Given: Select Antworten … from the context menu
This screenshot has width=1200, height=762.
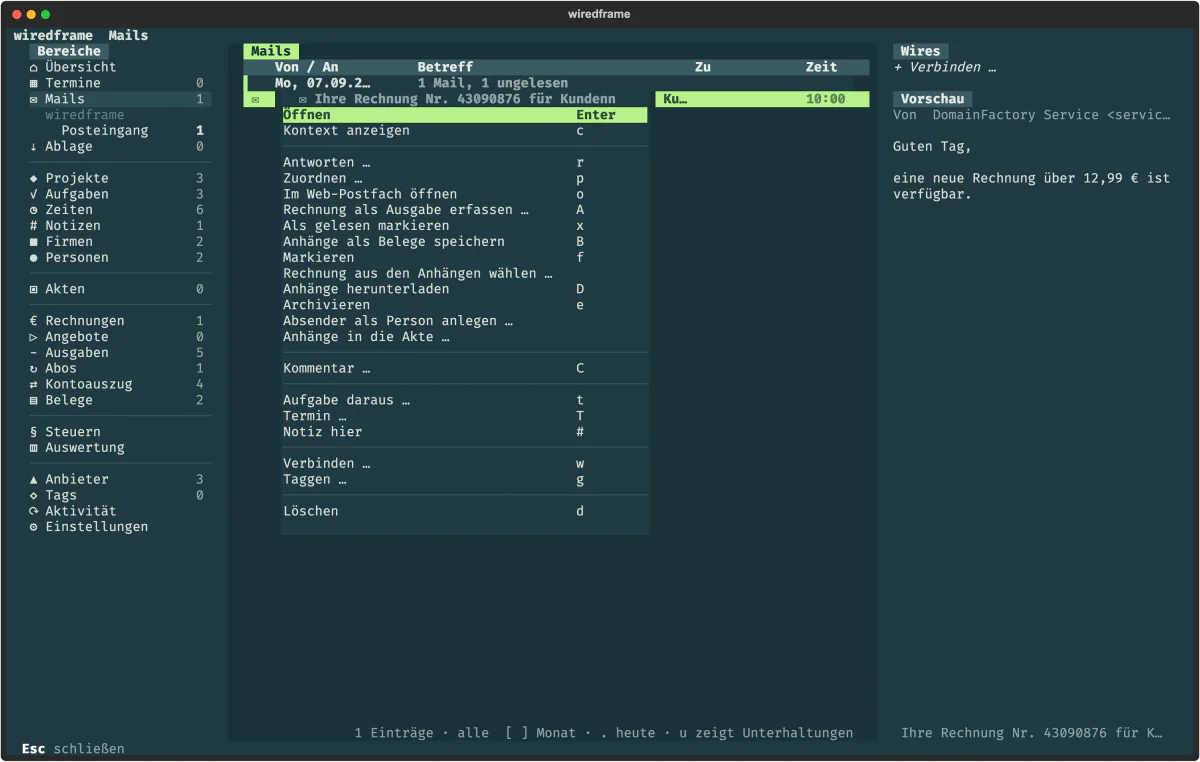Looking at the screenshot, I should pos(465,162).
